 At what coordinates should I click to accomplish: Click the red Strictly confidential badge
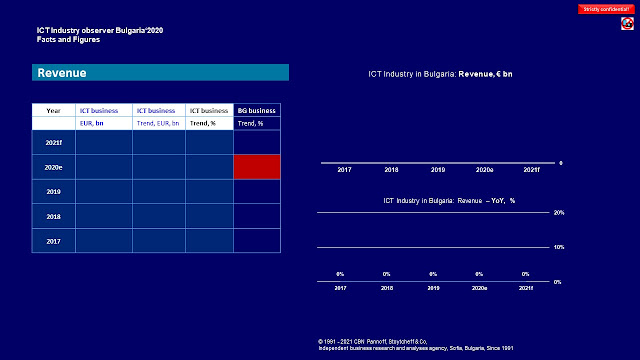606,9
